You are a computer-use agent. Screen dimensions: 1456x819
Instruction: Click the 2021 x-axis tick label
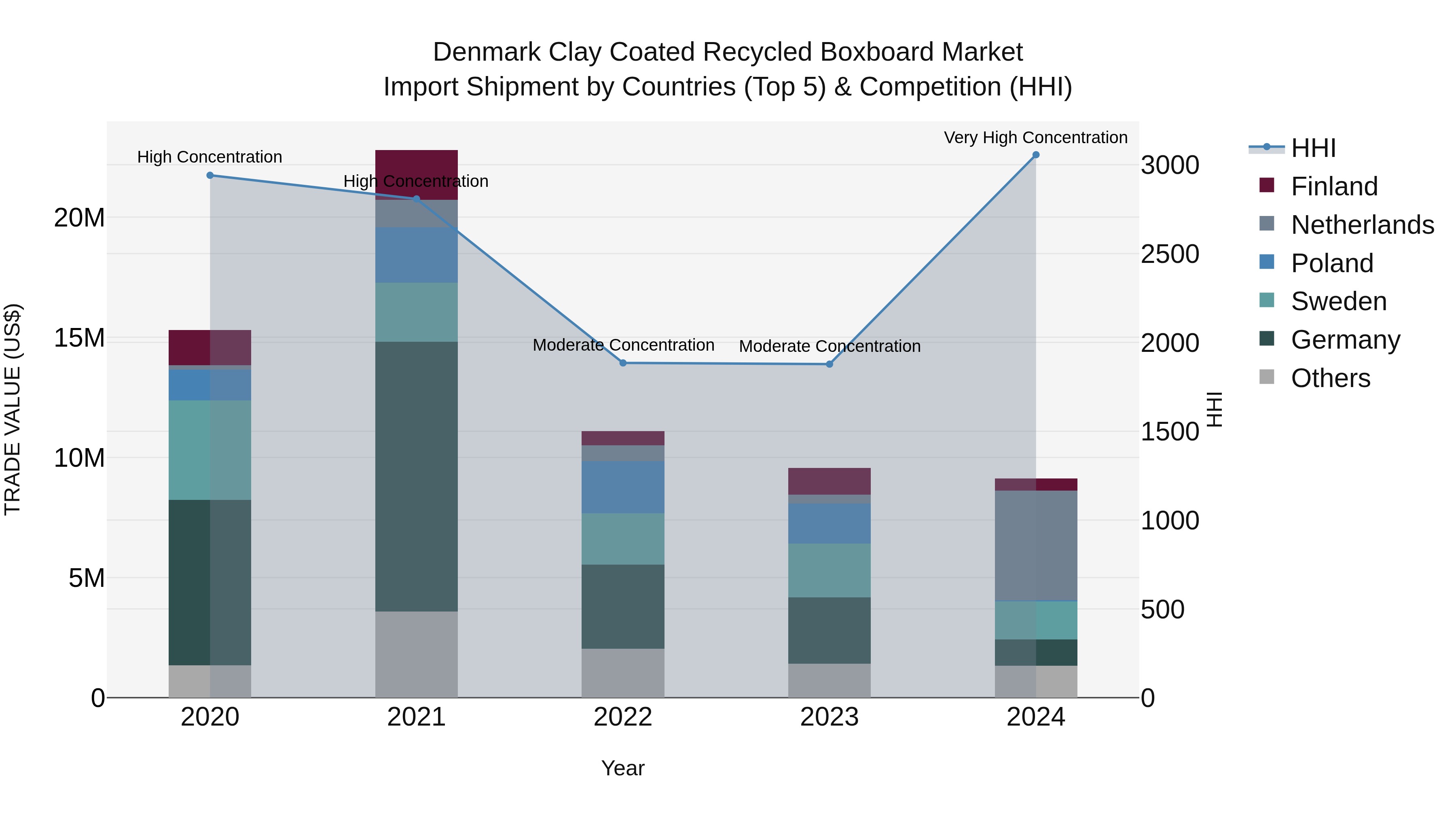(417, 717)
